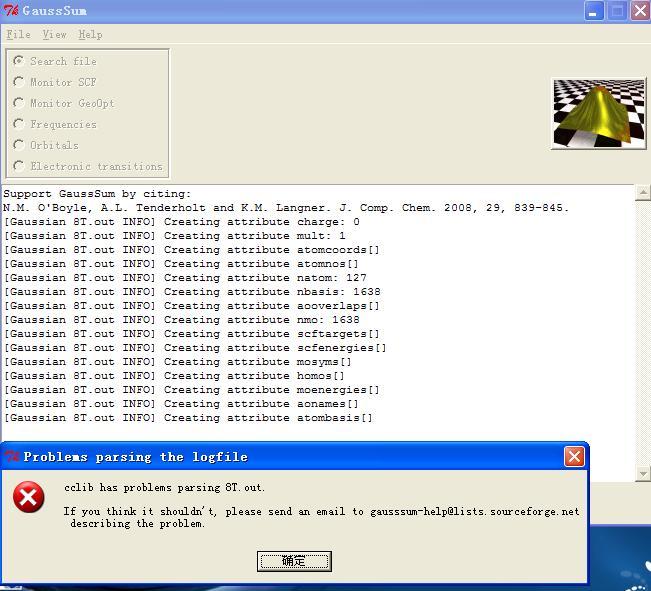This screenshot has width=651, height=591.
Task: Click the 'Creating attribute atomnos[]' line
Action: (x=181, y=264)
